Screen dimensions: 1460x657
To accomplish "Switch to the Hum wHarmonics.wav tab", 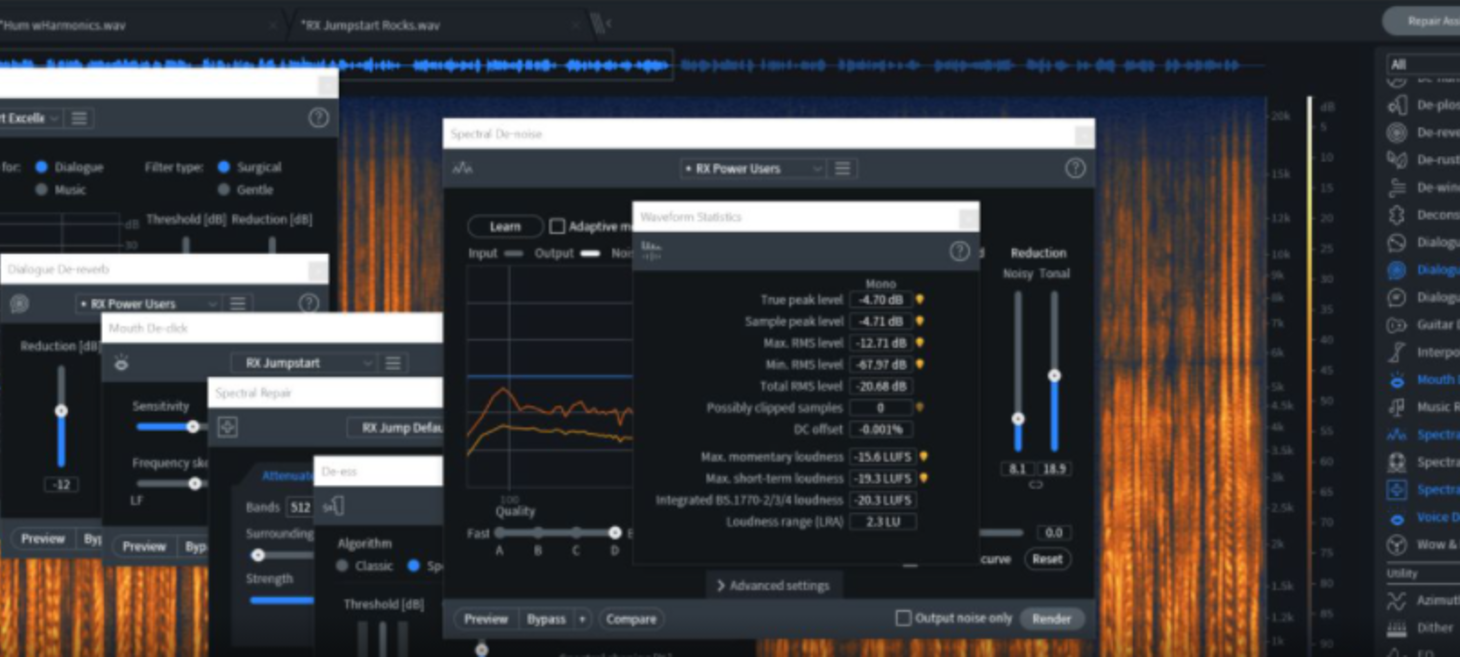I will [65, 25].
